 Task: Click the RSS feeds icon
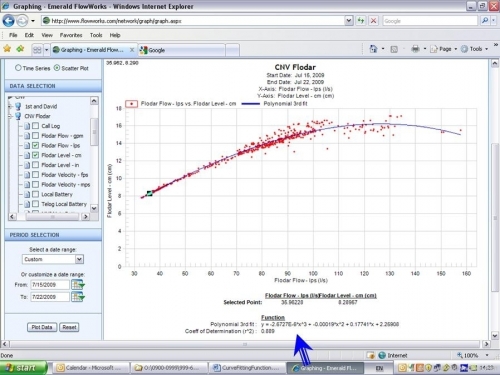[394, 49]
